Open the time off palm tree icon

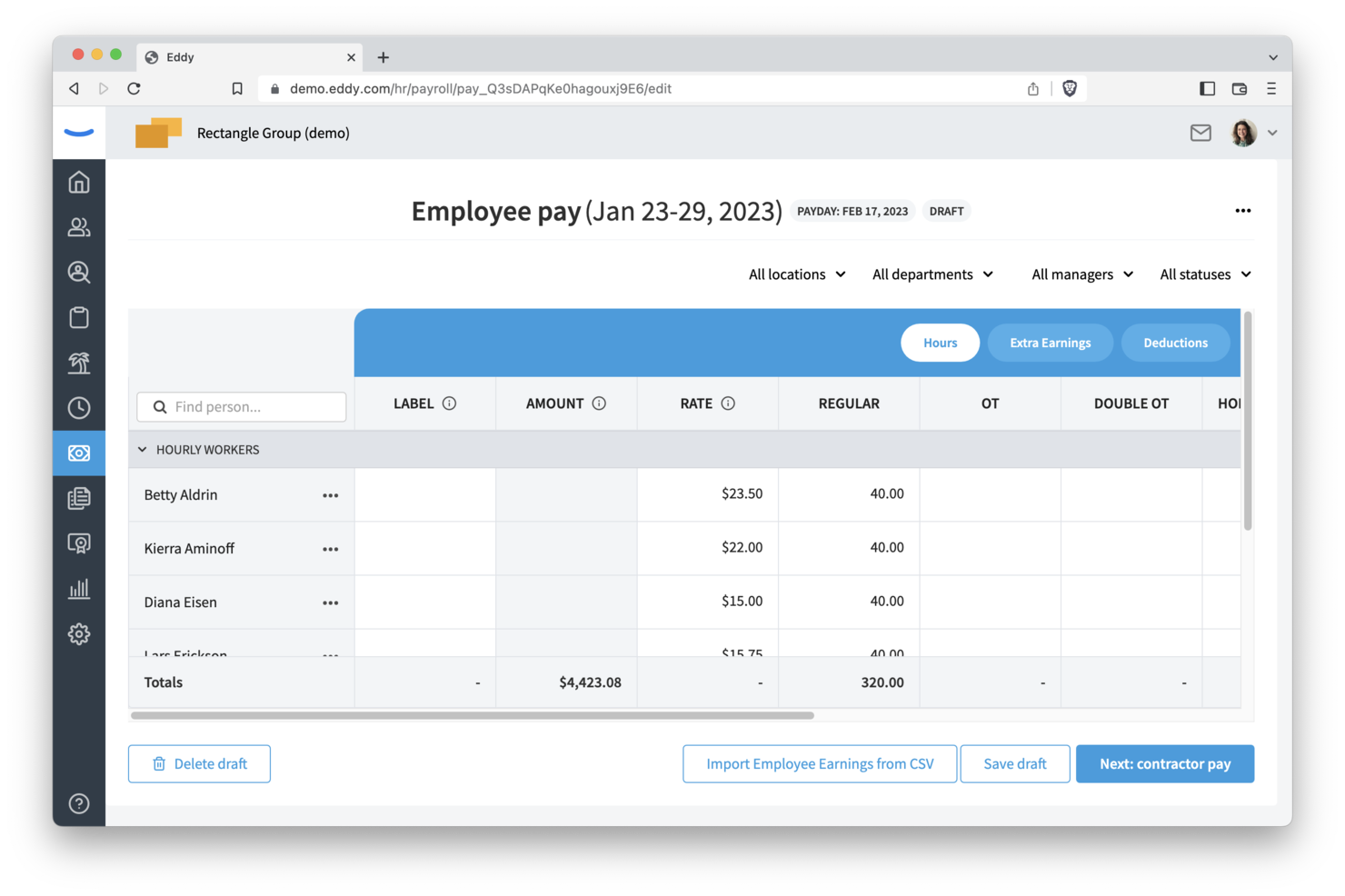(79, 363)
